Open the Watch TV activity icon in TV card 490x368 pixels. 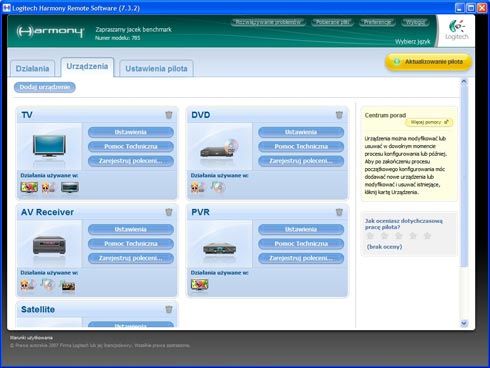[x=29, y=187]
